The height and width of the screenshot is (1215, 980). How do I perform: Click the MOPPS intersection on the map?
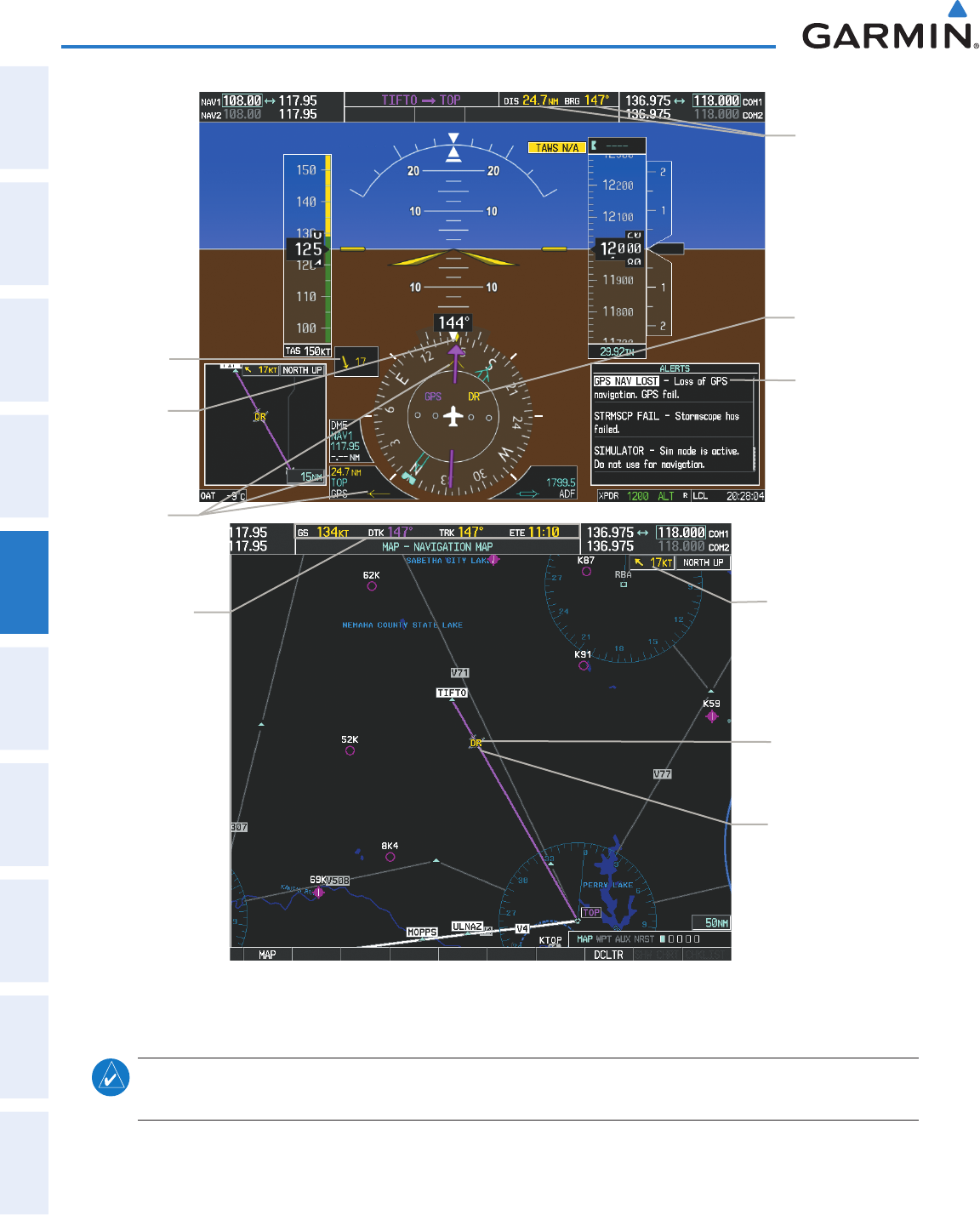[422, 933]
